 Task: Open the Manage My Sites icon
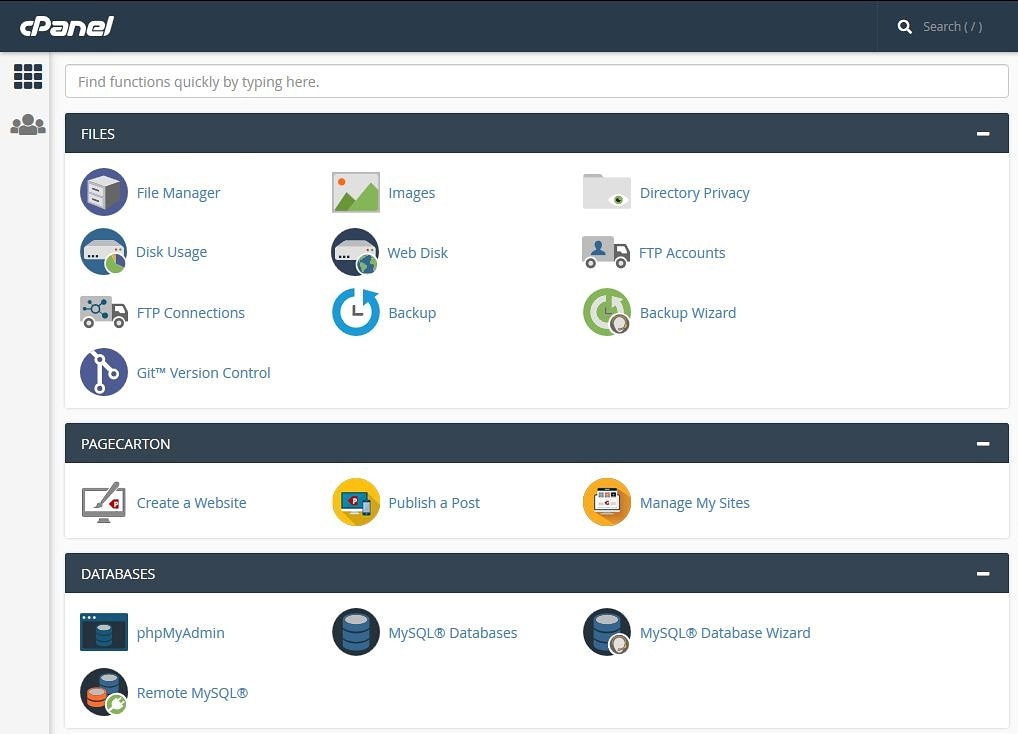point(607,502)
